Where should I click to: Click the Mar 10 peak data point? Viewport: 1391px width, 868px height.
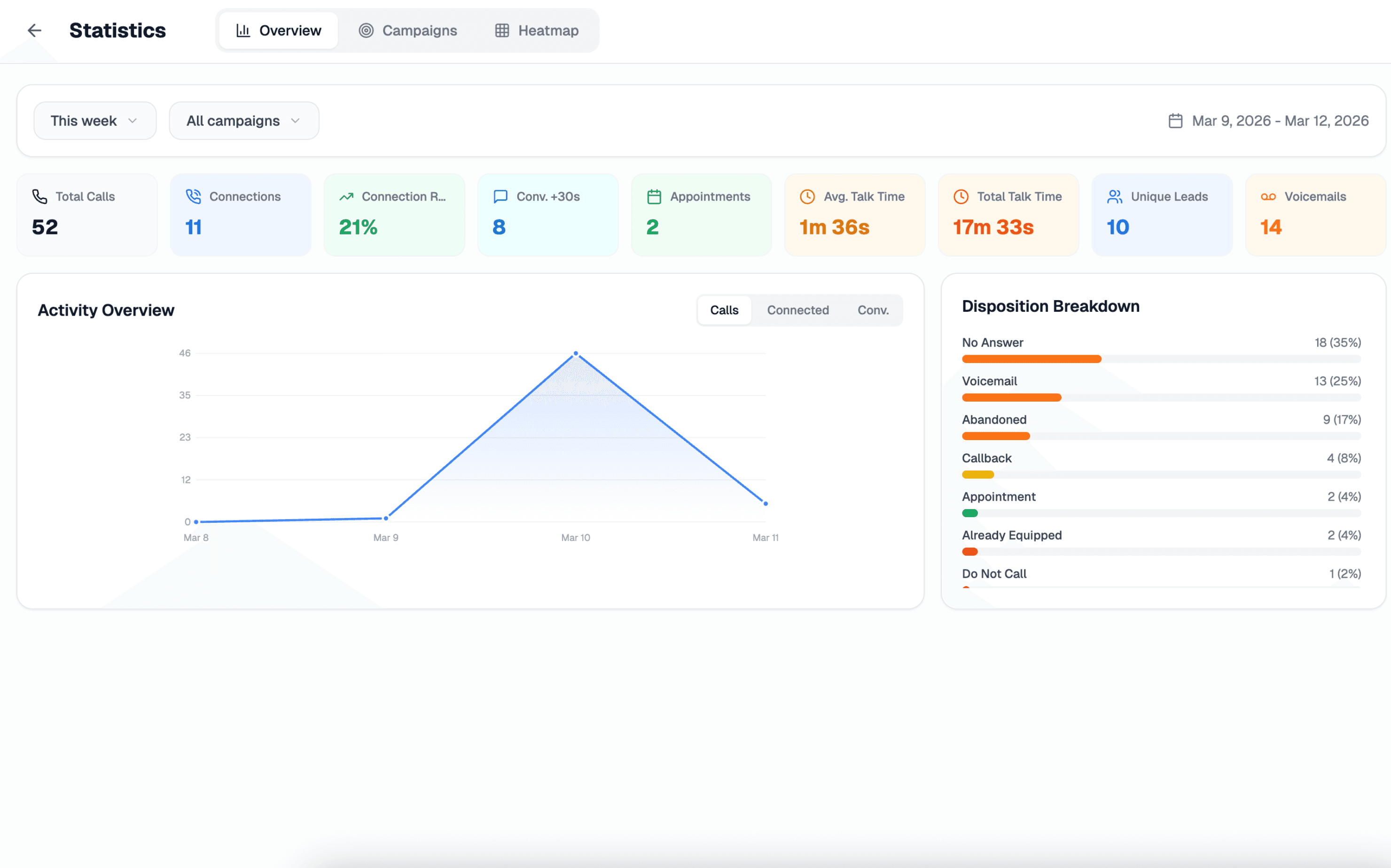576,354
